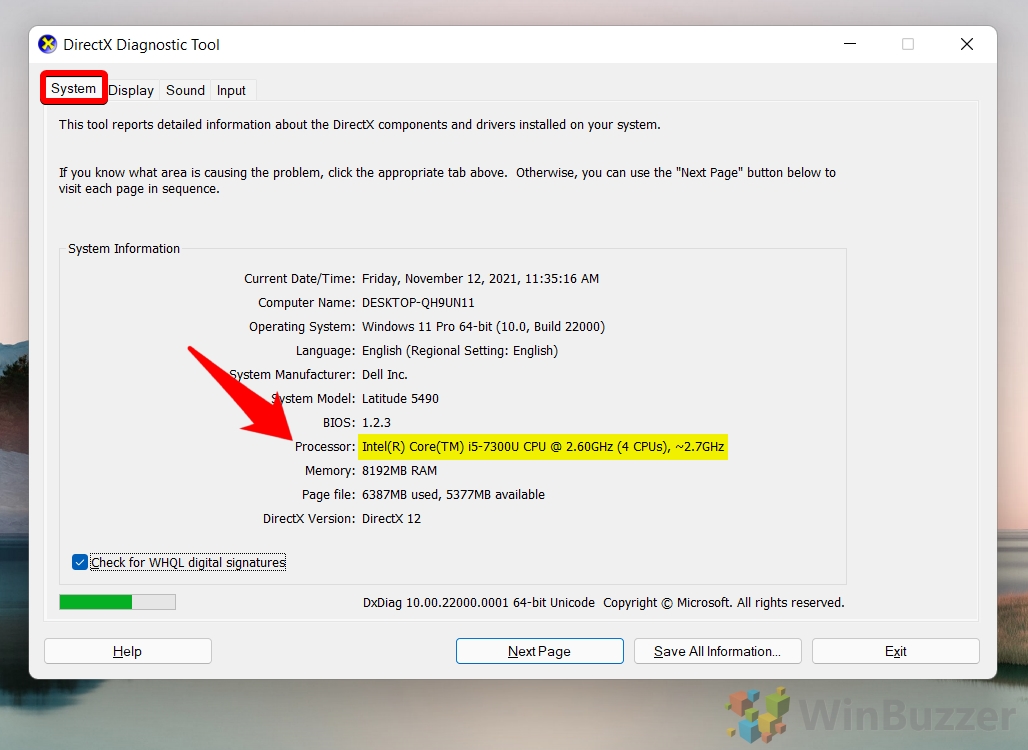Click the Current Date/Time value
This screenshot has height=750, width=1028.
481,279
